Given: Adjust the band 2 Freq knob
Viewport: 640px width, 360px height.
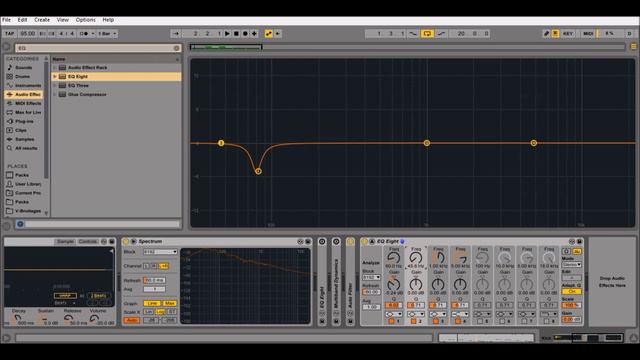Looking at the screenshot, I should [x=416, y=258].
